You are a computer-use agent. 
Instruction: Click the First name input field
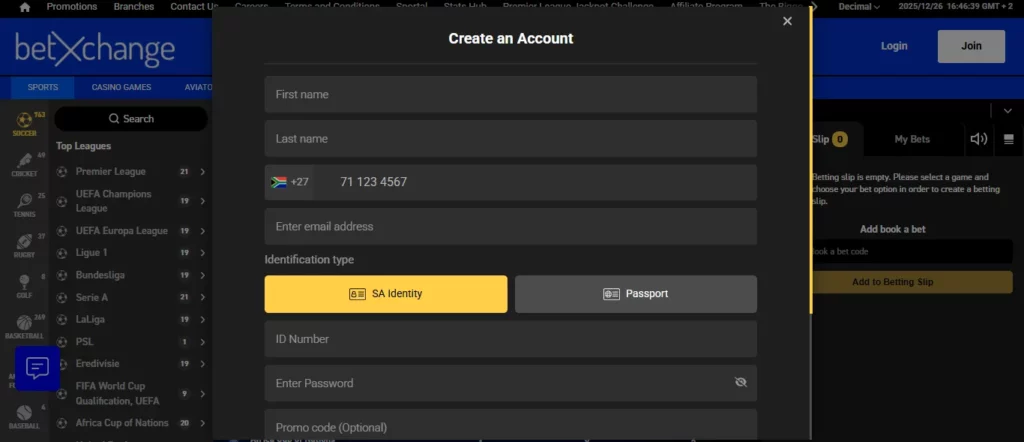pos(510,94)
